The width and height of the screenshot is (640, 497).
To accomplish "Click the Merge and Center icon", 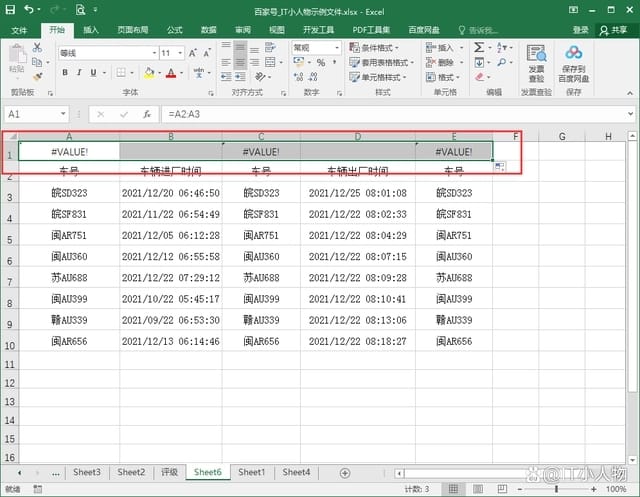I will pyautogui.click(x=270, y=62).
